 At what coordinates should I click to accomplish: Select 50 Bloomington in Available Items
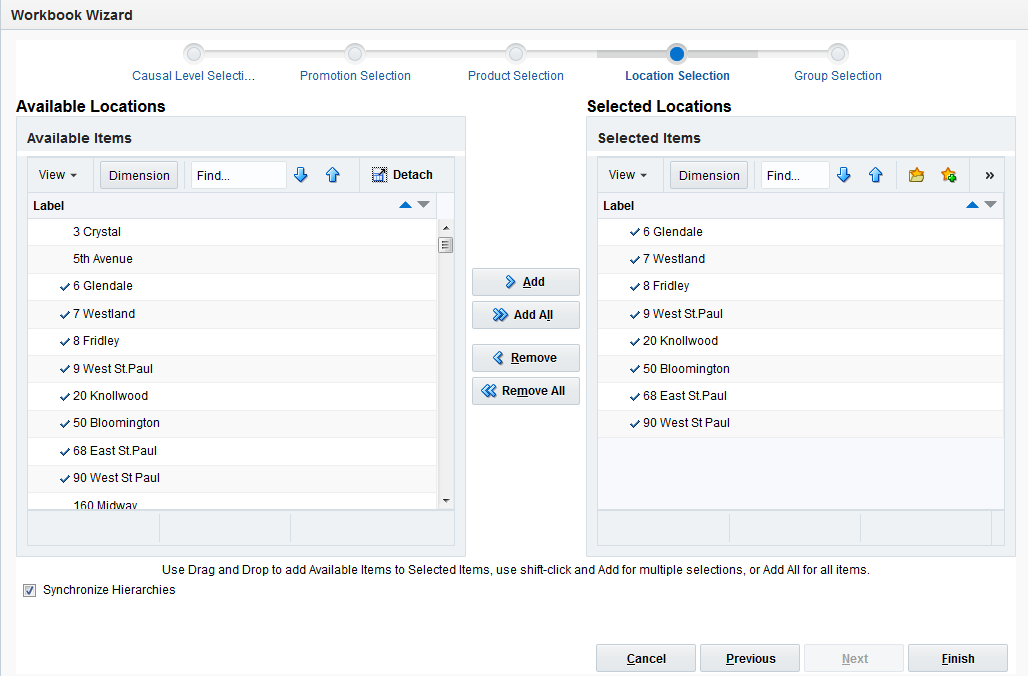coord(232,424)
